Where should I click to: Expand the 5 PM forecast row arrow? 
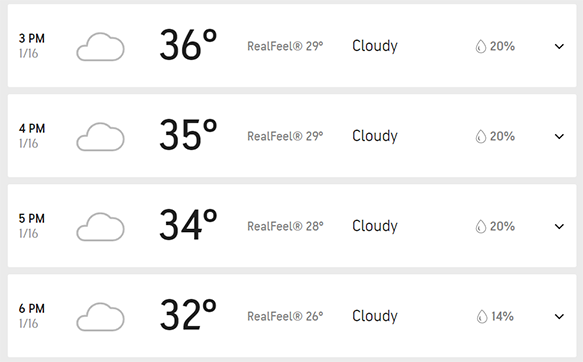(x=559, y=226)
